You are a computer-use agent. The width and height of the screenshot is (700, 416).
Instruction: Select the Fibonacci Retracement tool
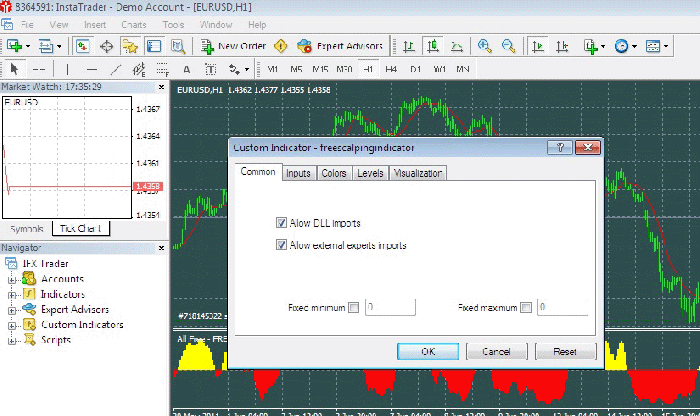pyautogui.click(x=162, y=69)
